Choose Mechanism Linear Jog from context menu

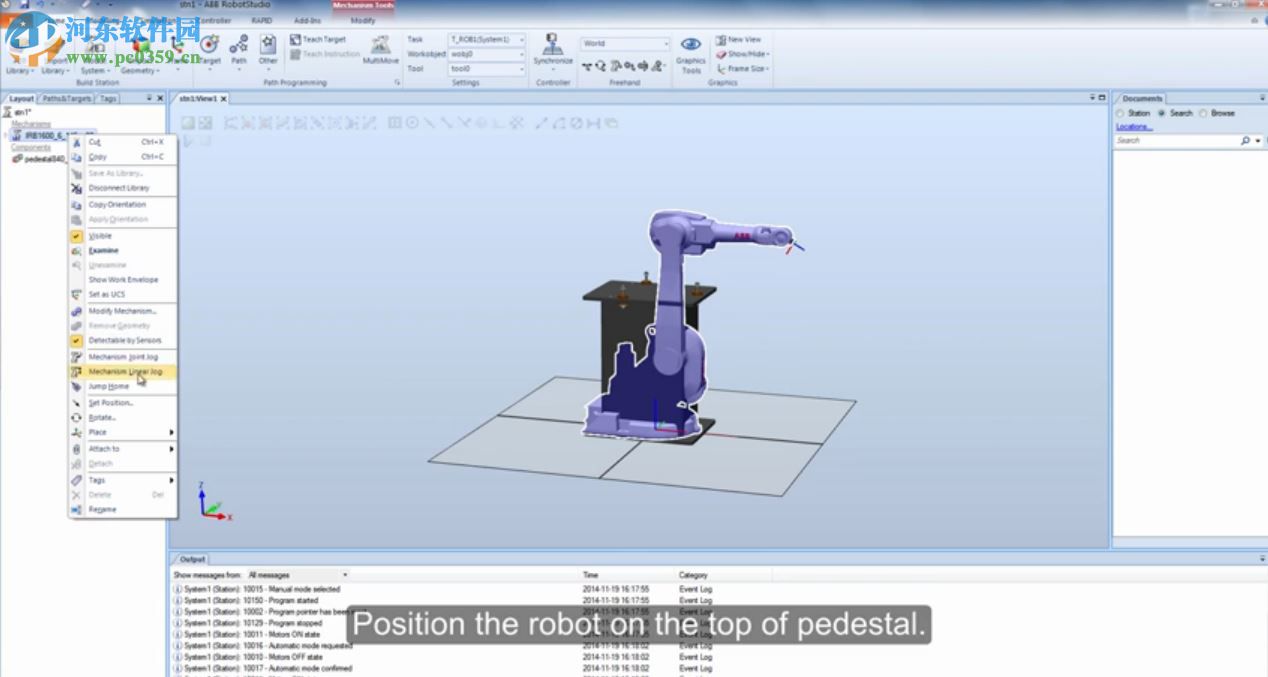(118, 371)
